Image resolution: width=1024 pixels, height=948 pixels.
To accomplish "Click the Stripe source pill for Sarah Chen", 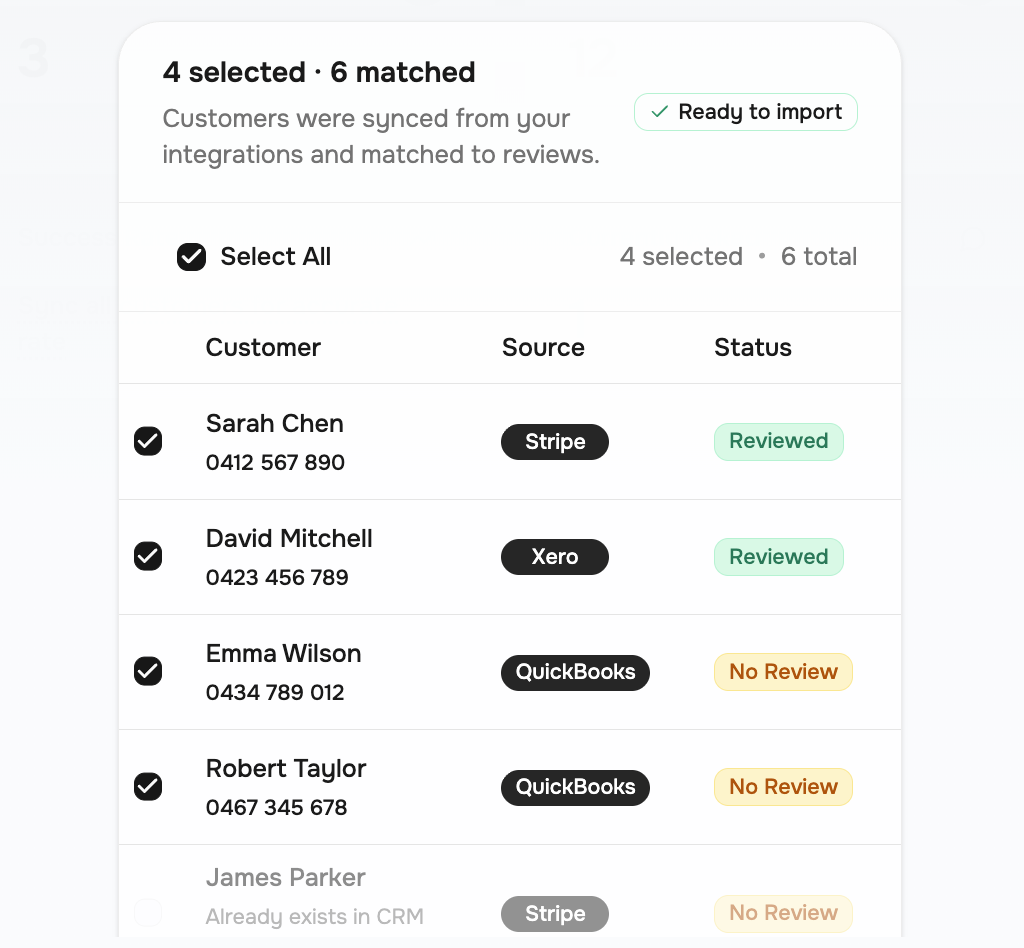I will (x=554, y=441).
